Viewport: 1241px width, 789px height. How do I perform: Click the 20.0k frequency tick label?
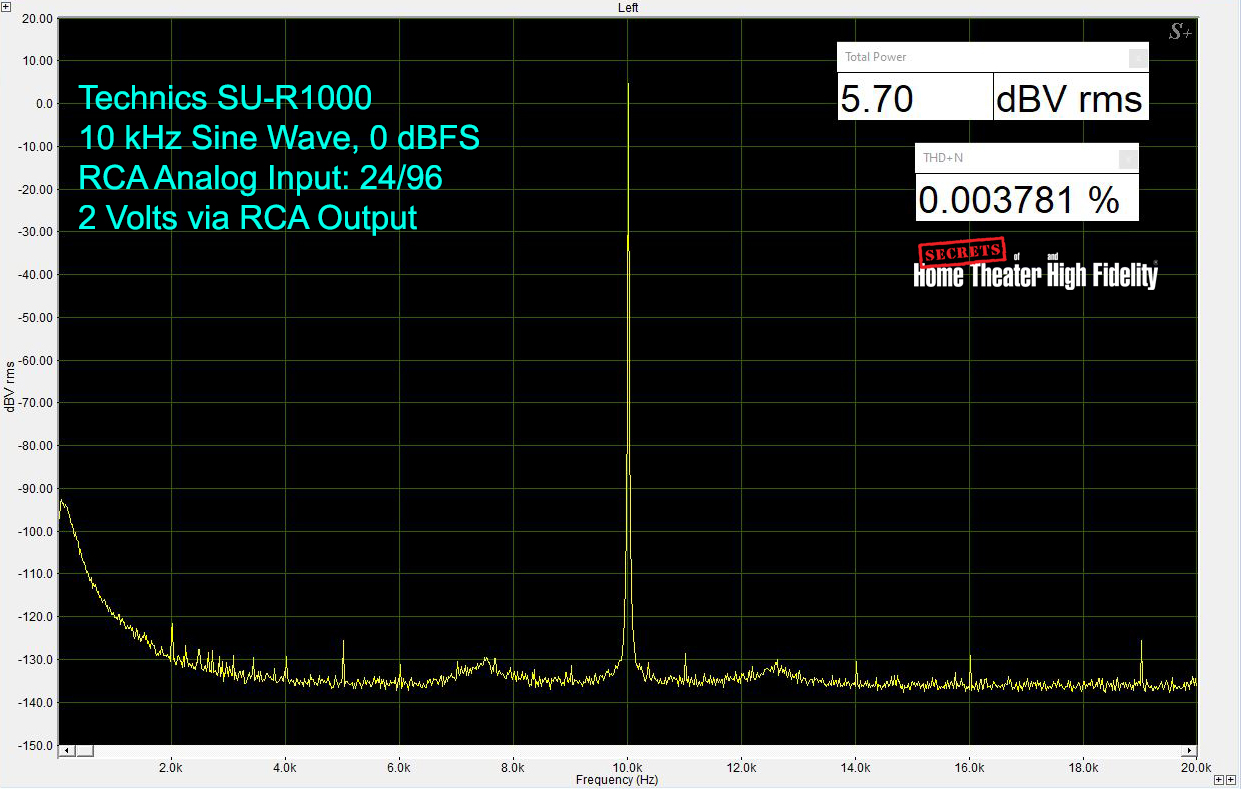1196,768
